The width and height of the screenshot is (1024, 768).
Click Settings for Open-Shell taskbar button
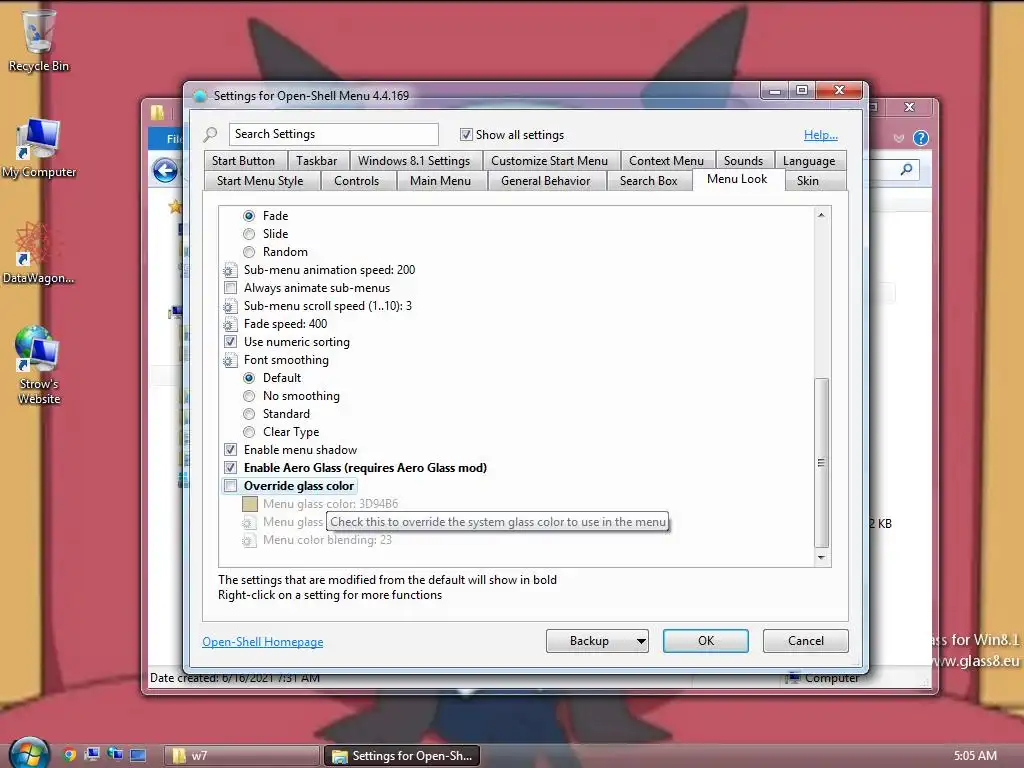402,756
